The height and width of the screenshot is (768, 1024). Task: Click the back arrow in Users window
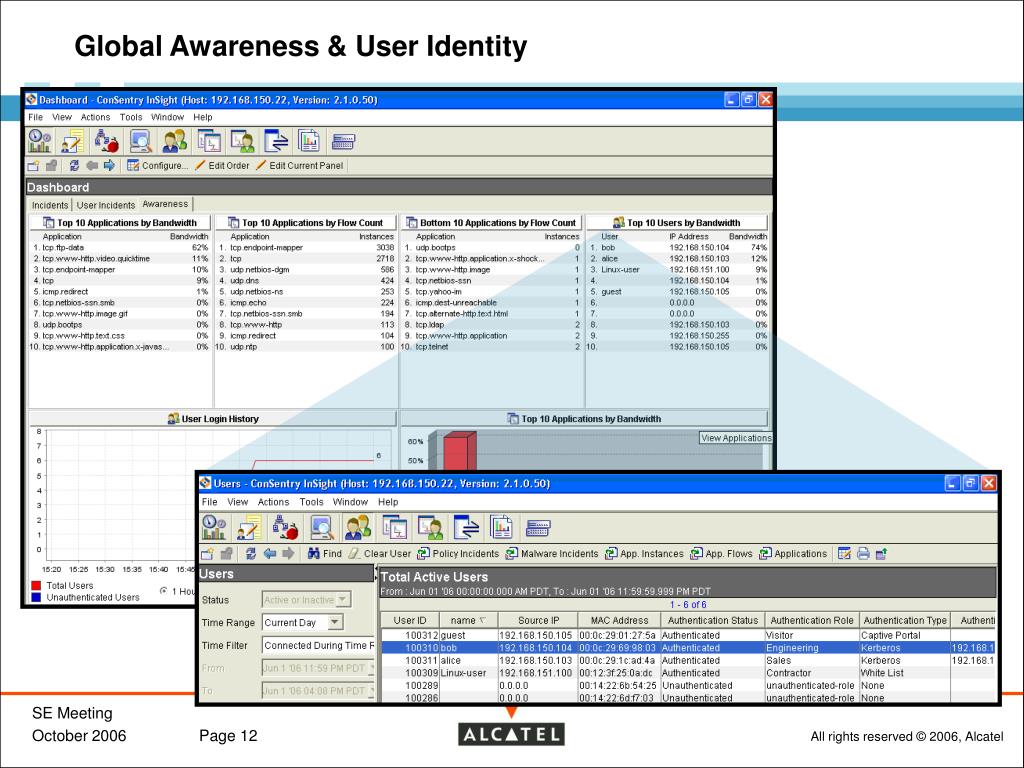[269, 554]
